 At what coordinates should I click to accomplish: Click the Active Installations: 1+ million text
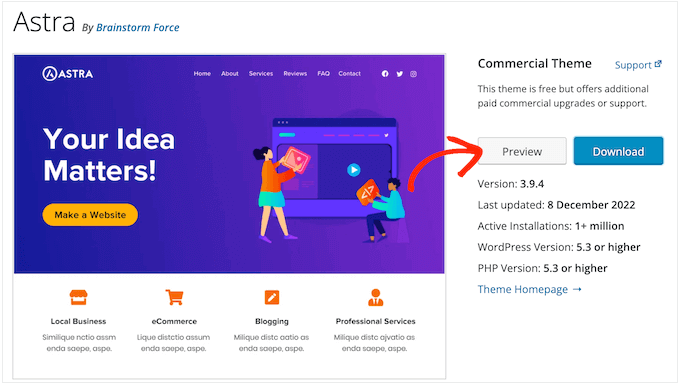click(551, 226)
